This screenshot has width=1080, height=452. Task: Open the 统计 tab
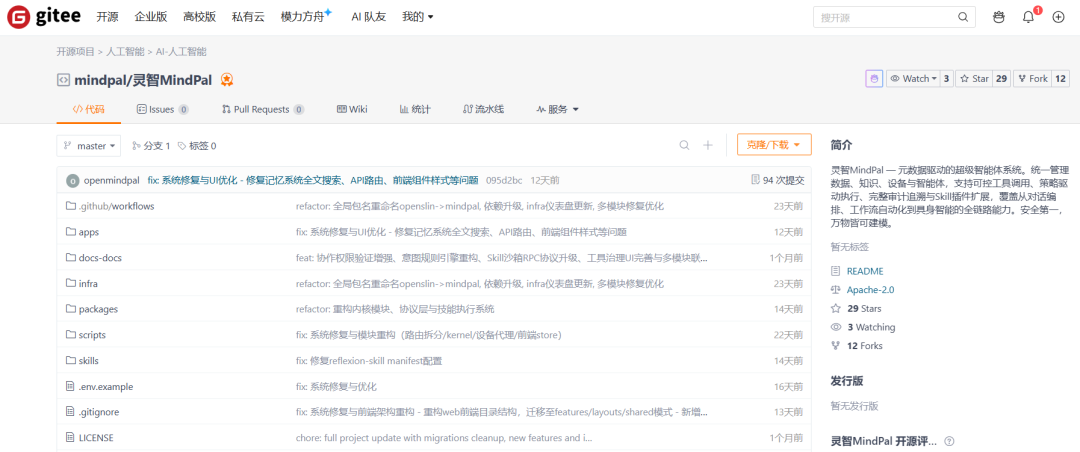tap(415, 109)
